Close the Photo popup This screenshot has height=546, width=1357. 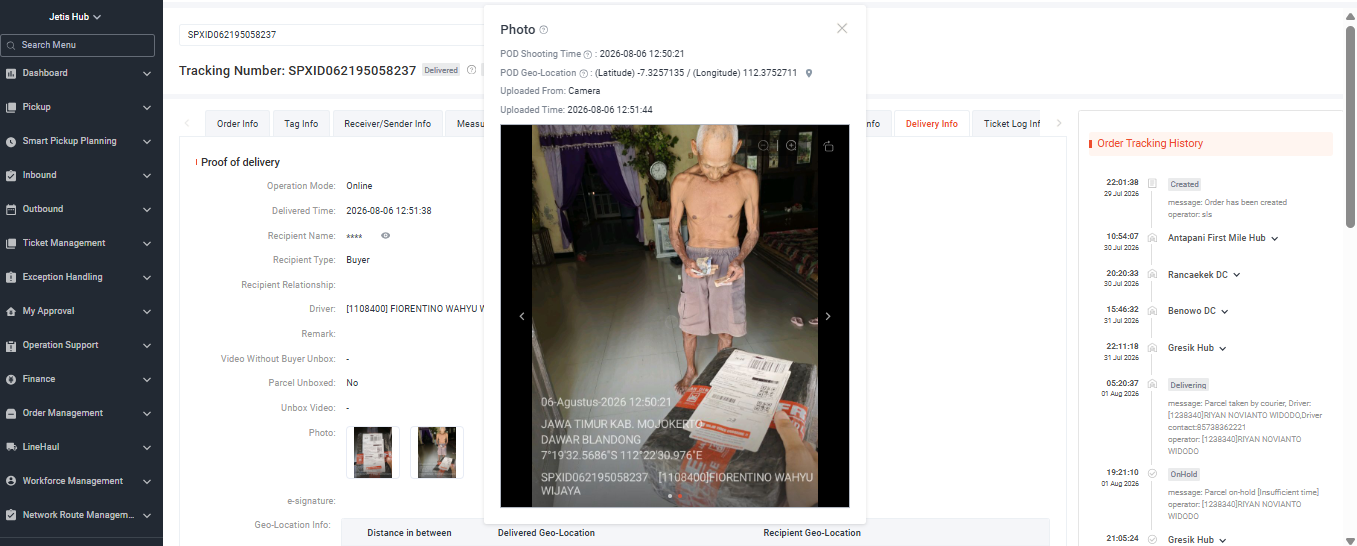(842, 28)
